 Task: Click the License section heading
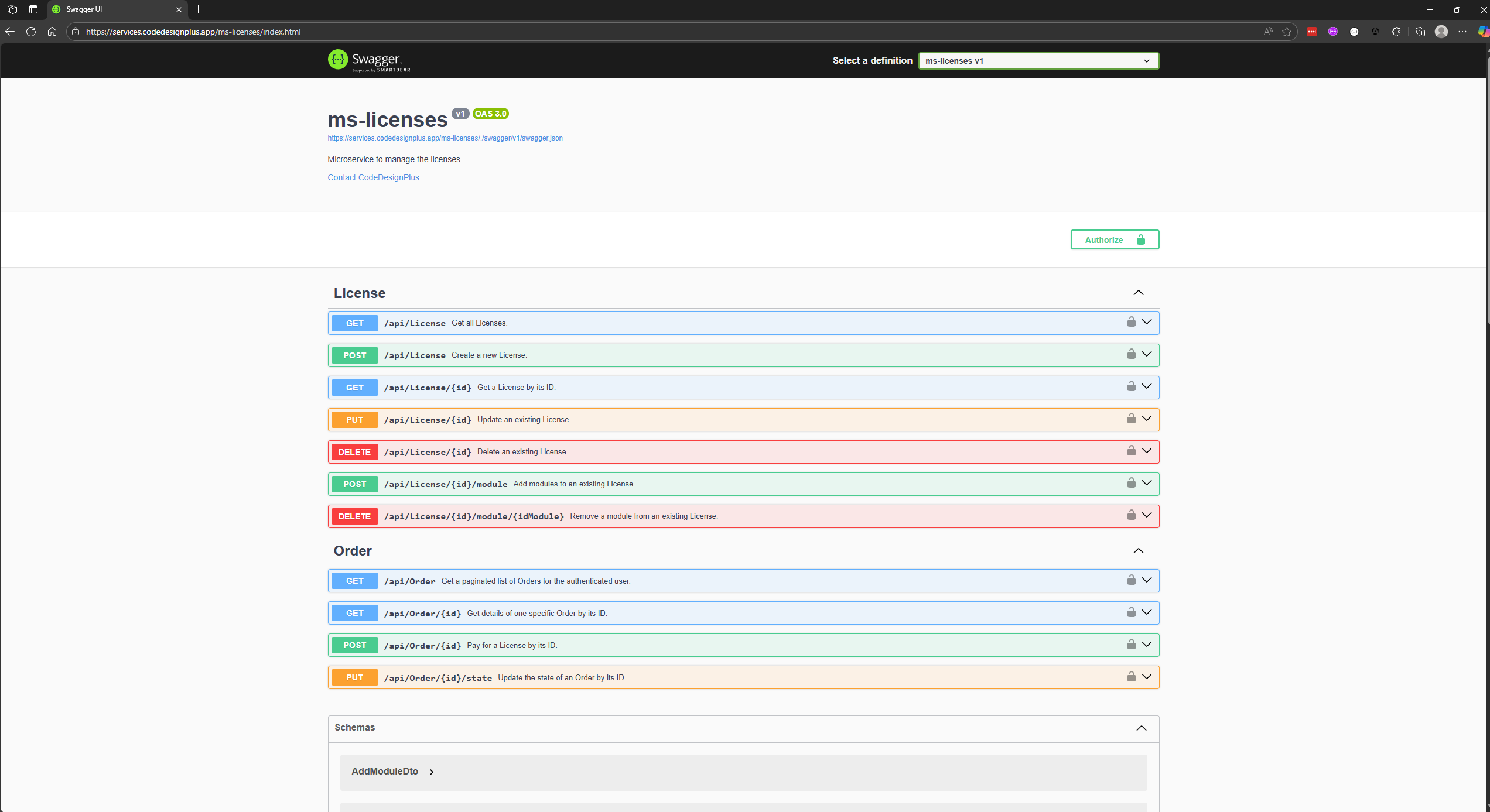(x=360, y=293)
